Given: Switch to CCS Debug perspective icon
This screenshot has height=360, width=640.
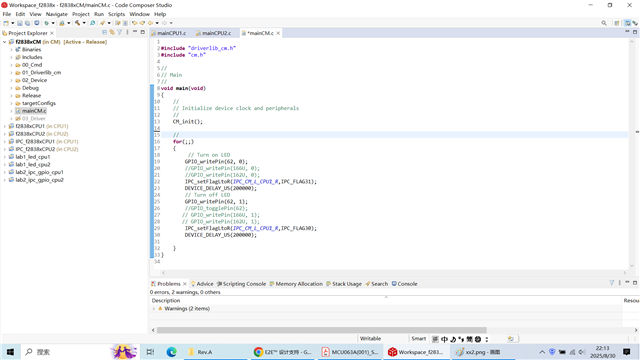Looking at the screenshot, I should pos(635,23).
